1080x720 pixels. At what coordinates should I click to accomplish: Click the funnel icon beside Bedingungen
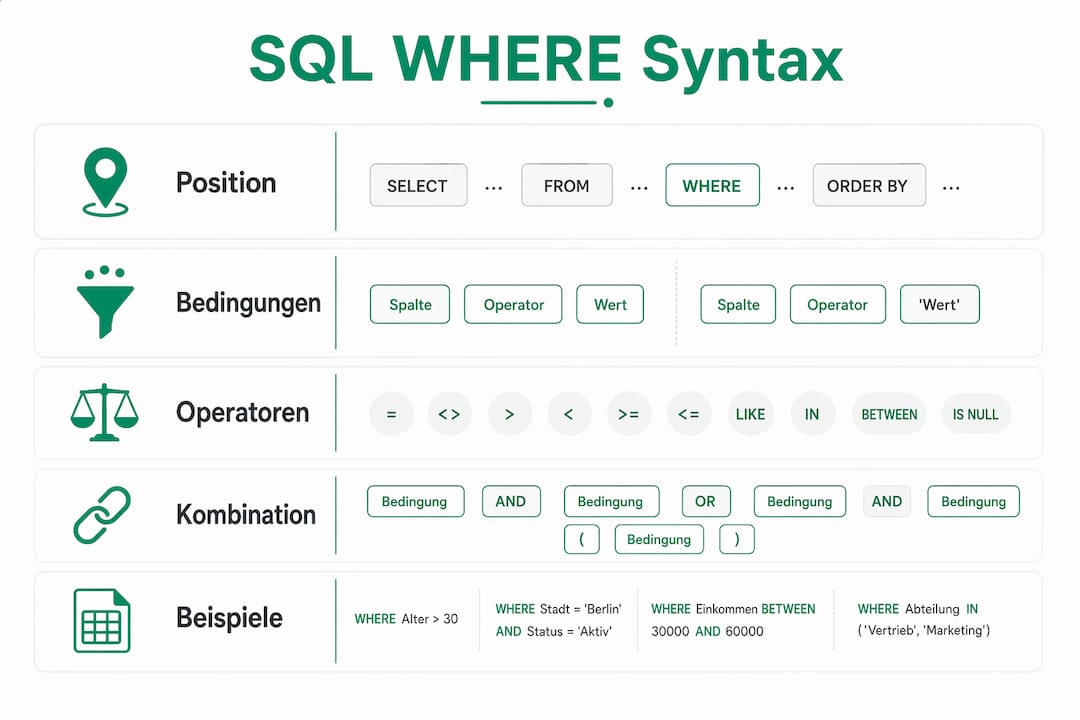point(105,302)
